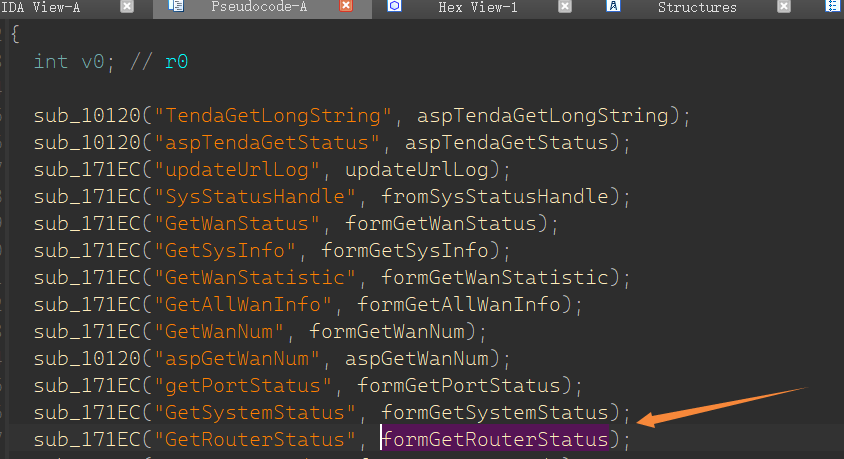Close the Pseudocode-A tab

coord(346,7)
